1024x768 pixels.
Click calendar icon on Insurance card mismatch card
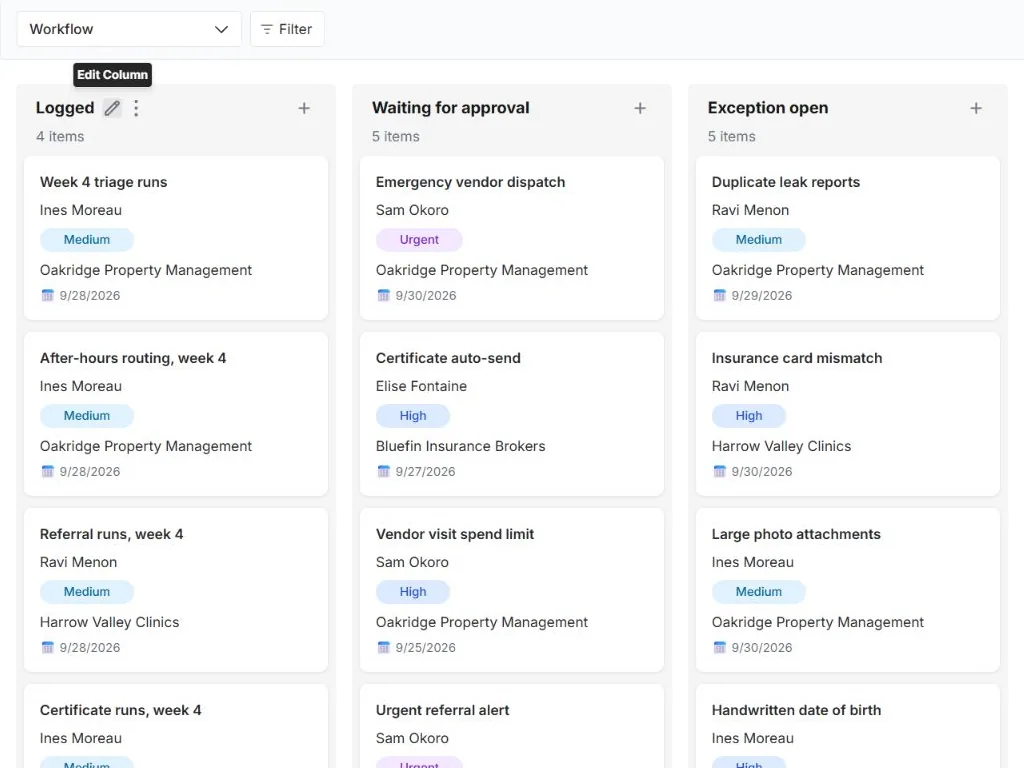pos(720,472)
